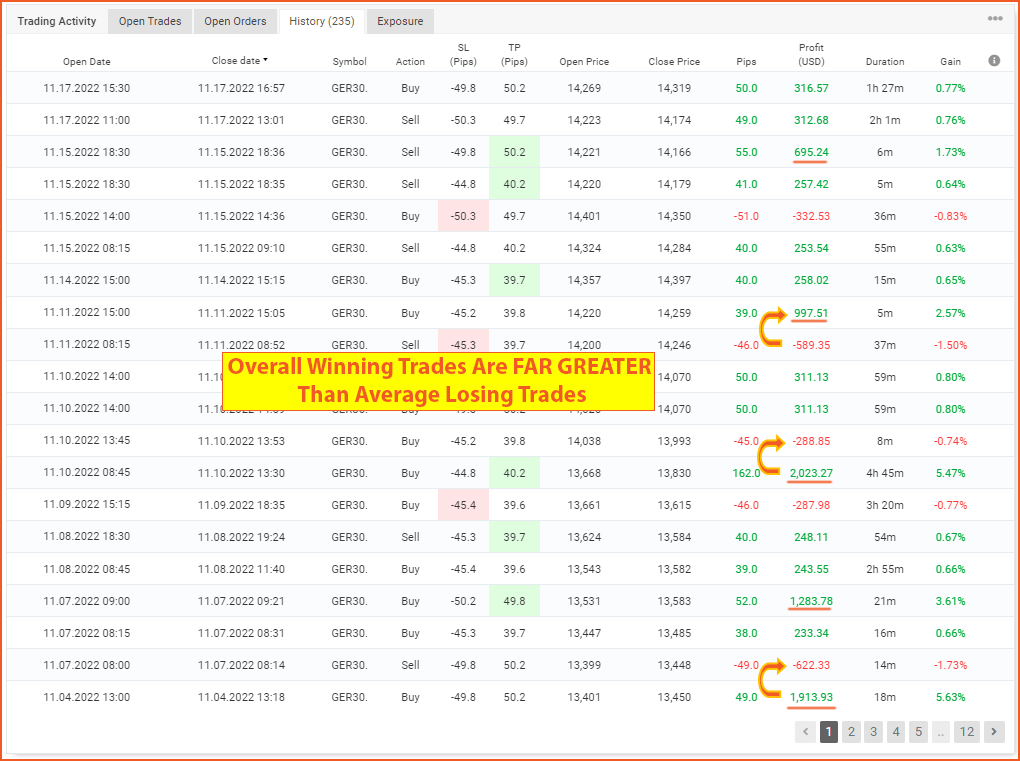The image size is (1020, 761).
Task: Jump to page 12 of history
Action: point(966,732)
